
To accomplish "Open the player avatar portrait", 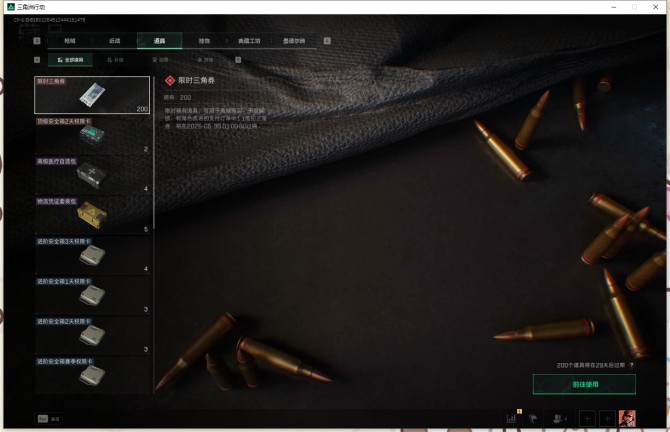I will coord(627,419).
